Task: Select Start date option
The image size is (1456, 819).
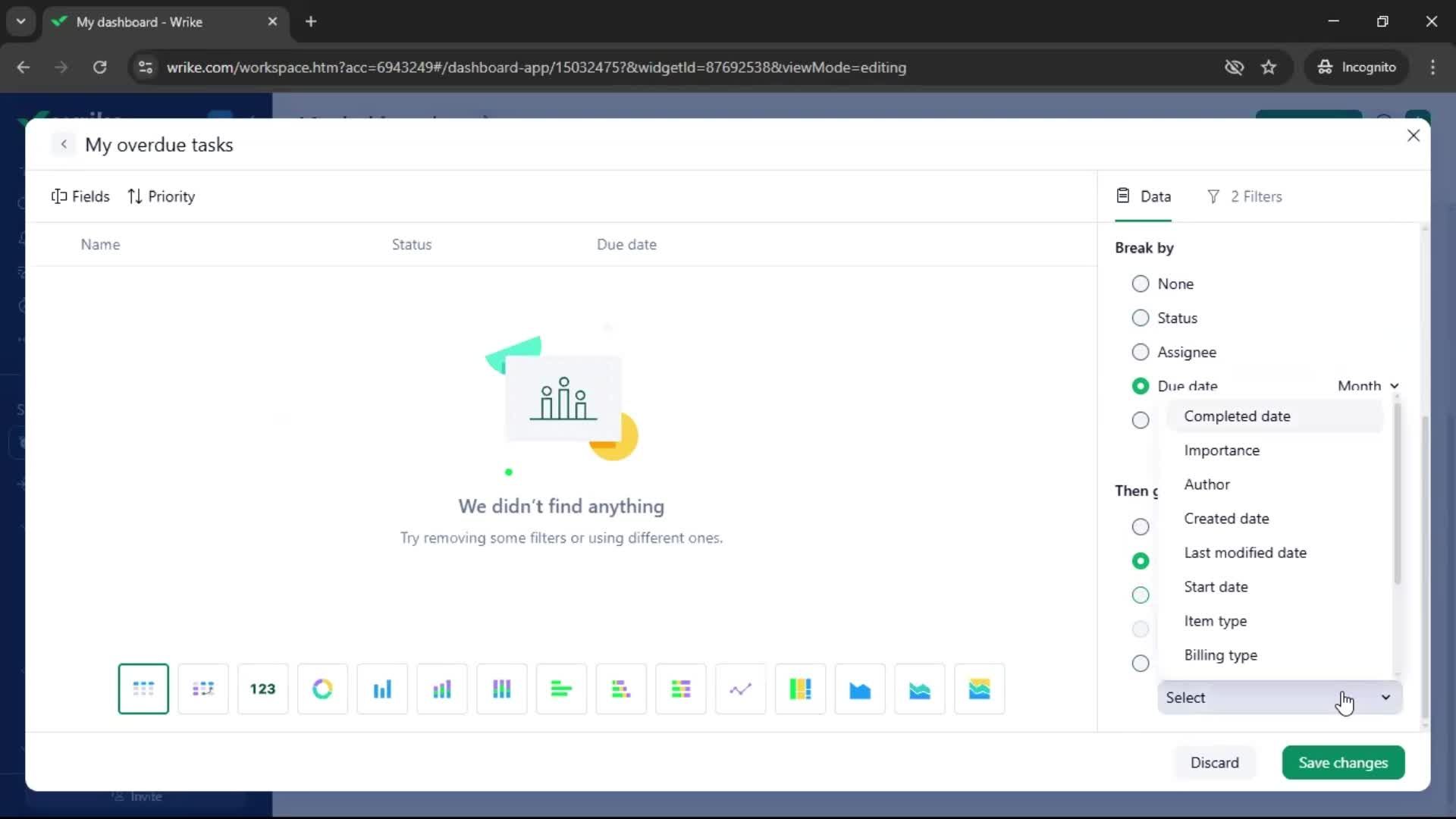Action: pos(1275,587)
